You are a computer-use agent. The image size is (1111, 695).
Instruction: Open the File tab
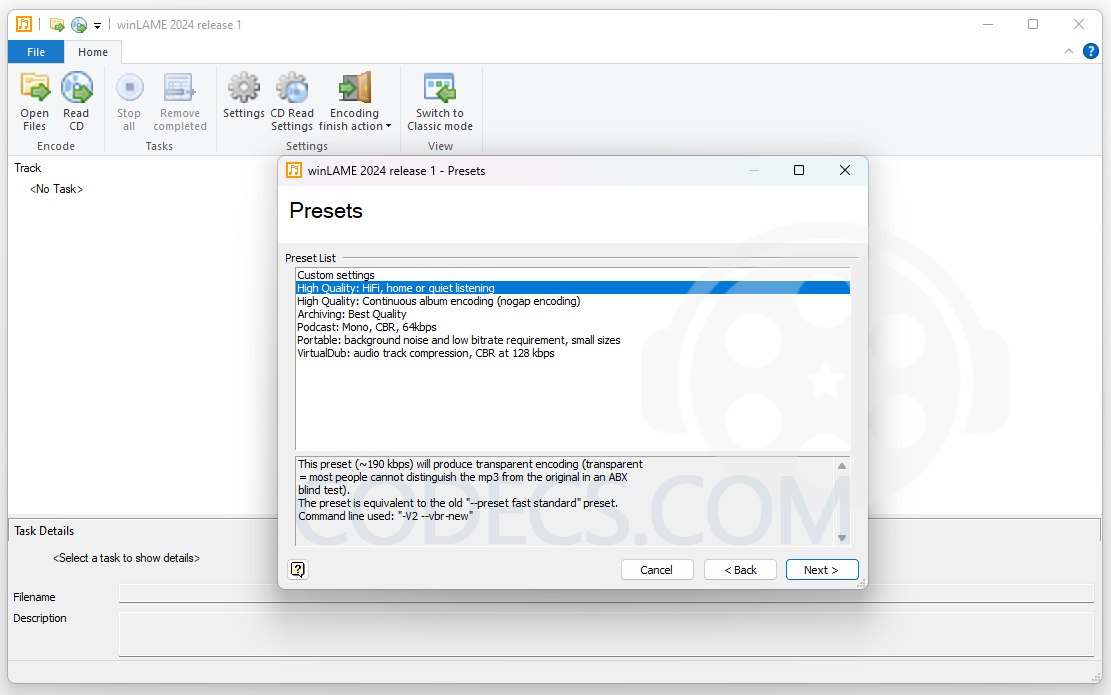click(35, 52)
